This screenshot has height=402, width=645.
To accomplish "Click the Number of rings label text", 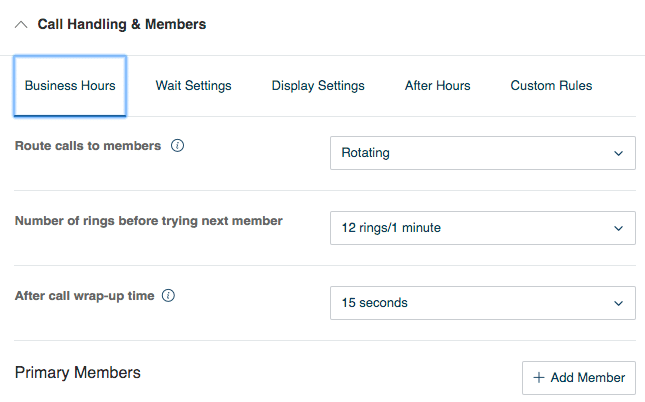I will pos(149,221).
